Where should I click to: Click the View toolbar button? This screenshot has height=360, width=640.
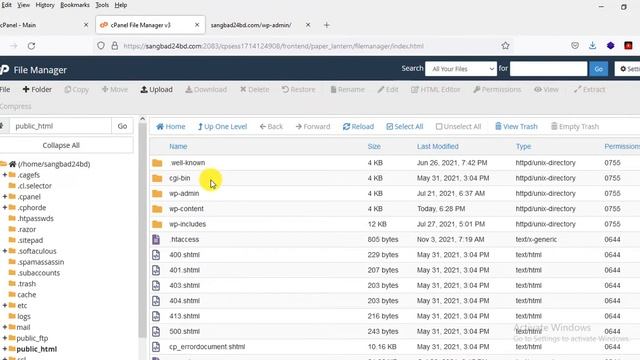click(546, 89)
